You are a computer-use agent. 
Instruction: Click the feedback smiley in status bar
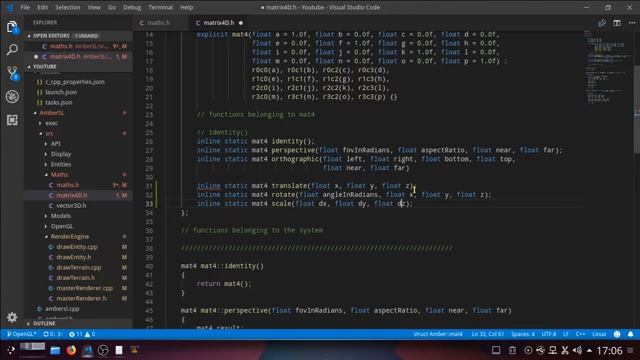(617, 334)
